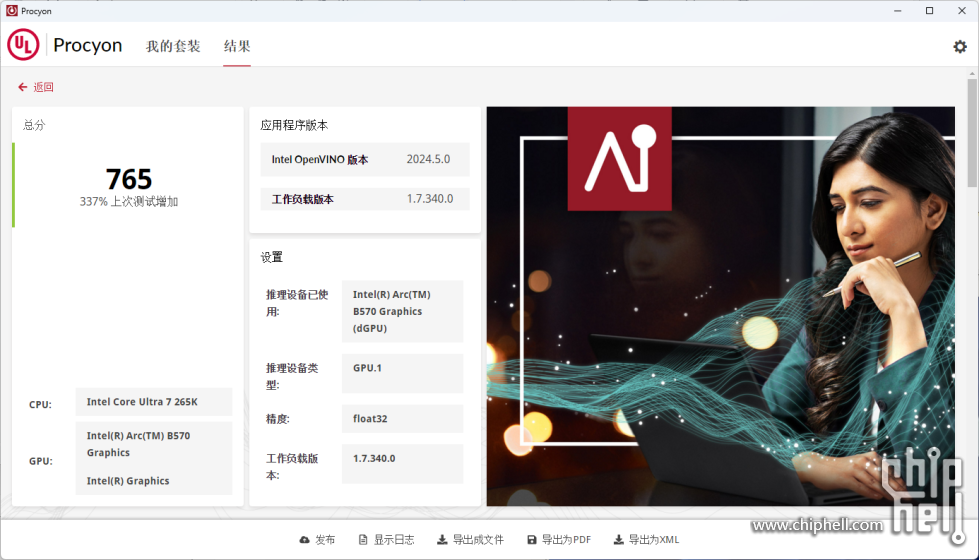Click the Procyon app title text
Image resolution: width=979 pixels, height=560 pixels.
tap(87, 45)
